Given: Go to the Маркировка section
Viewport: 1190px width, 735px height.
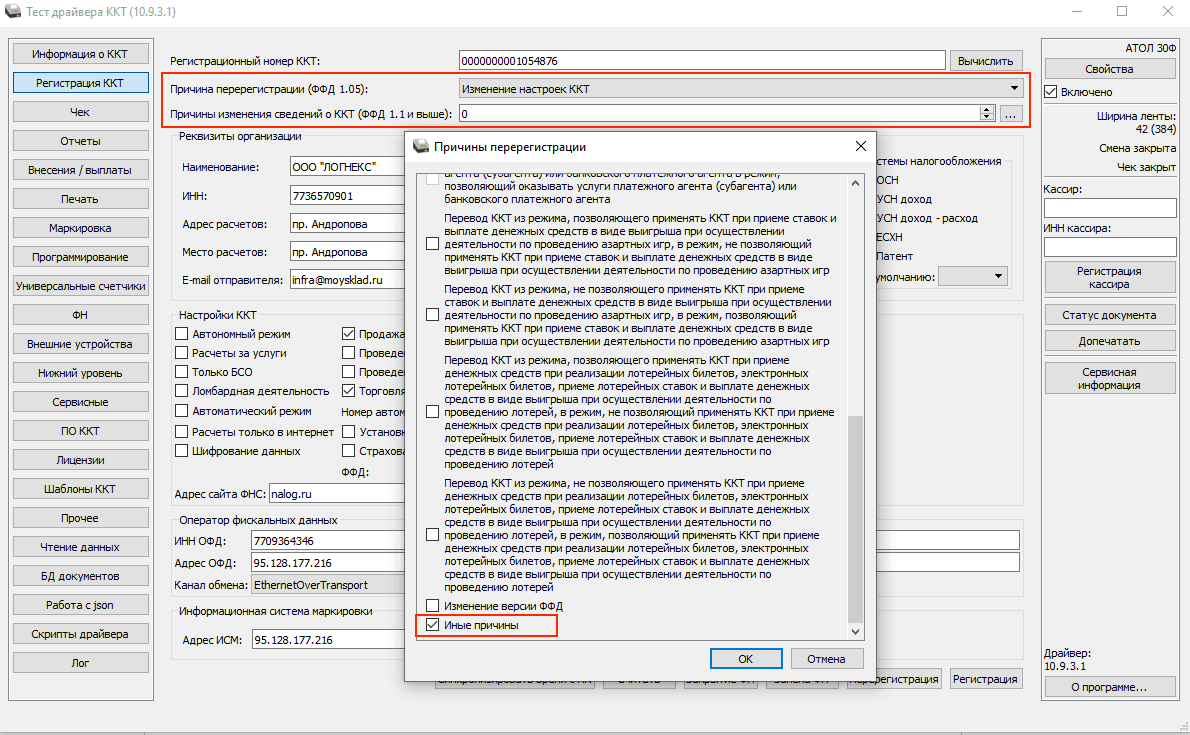Looking at the screenshot, I should tap(80, 228).
